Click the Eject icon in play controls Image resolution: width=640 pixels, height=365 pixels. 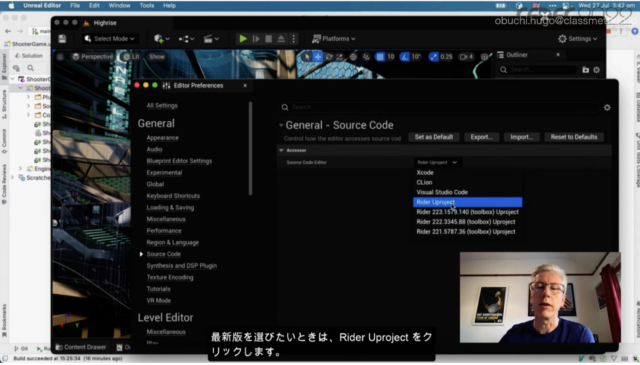click(281, 39)
